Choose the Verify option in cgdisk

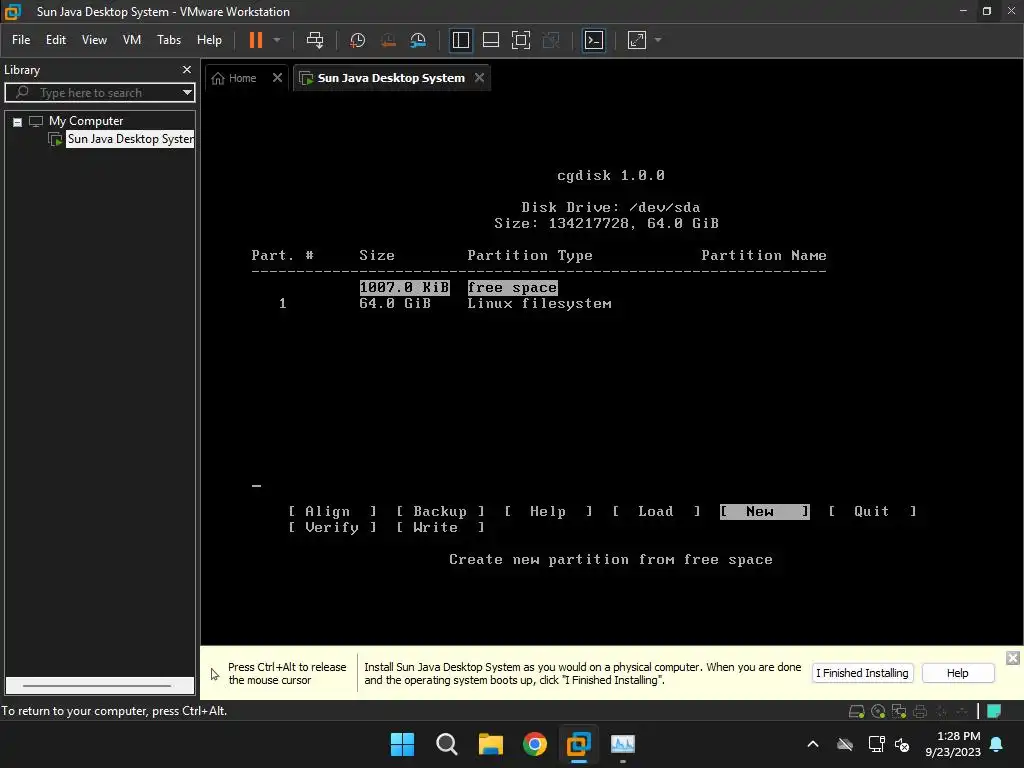coord(332,527)
